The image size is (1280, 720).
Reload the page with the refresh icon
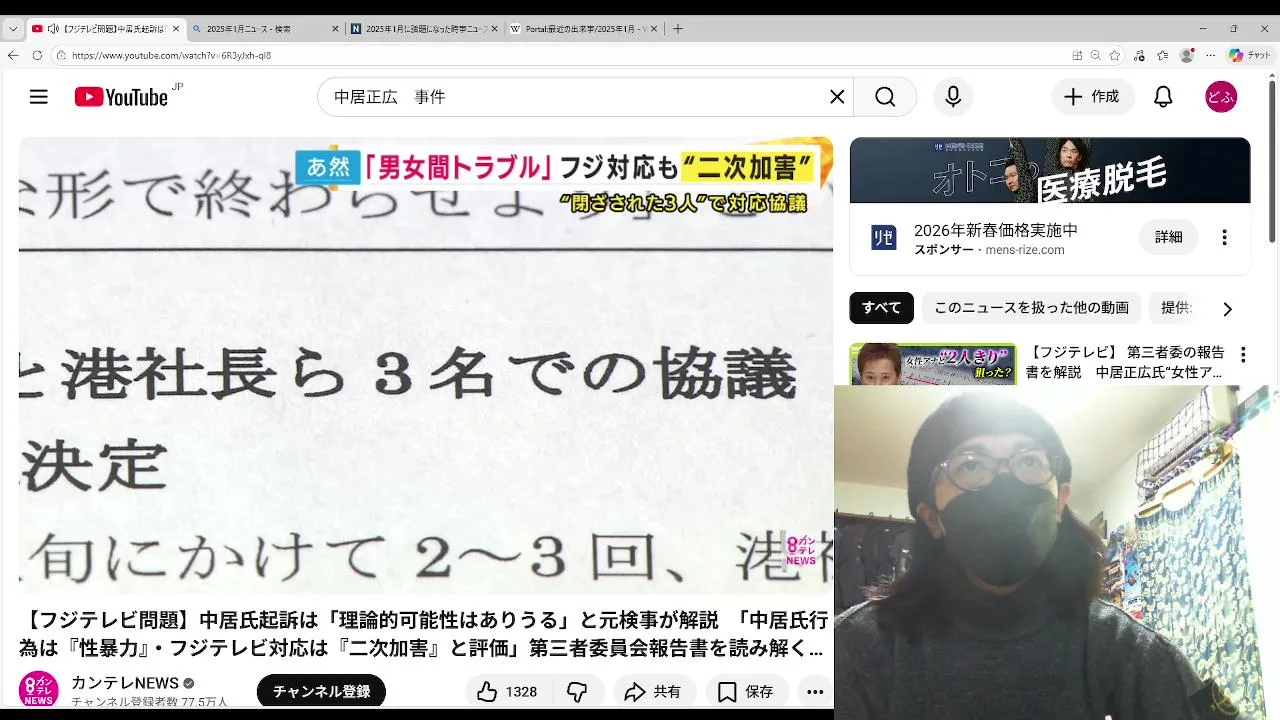pyautogui.click(x=38, y=55)
